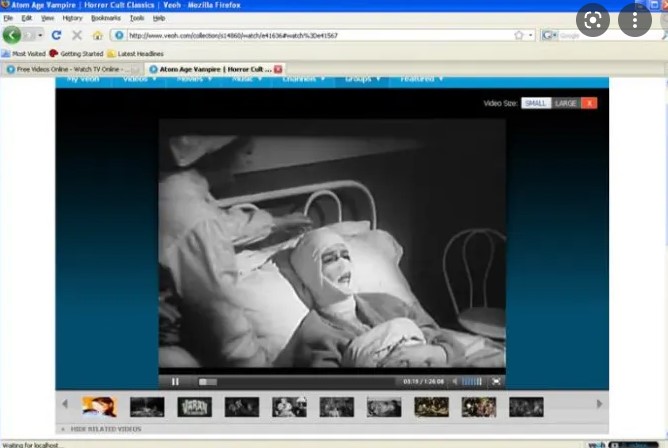The width and height of the screenshot is (668, 448).
Task: Open the Getting Started bookmark
Action: click(76, 54)
